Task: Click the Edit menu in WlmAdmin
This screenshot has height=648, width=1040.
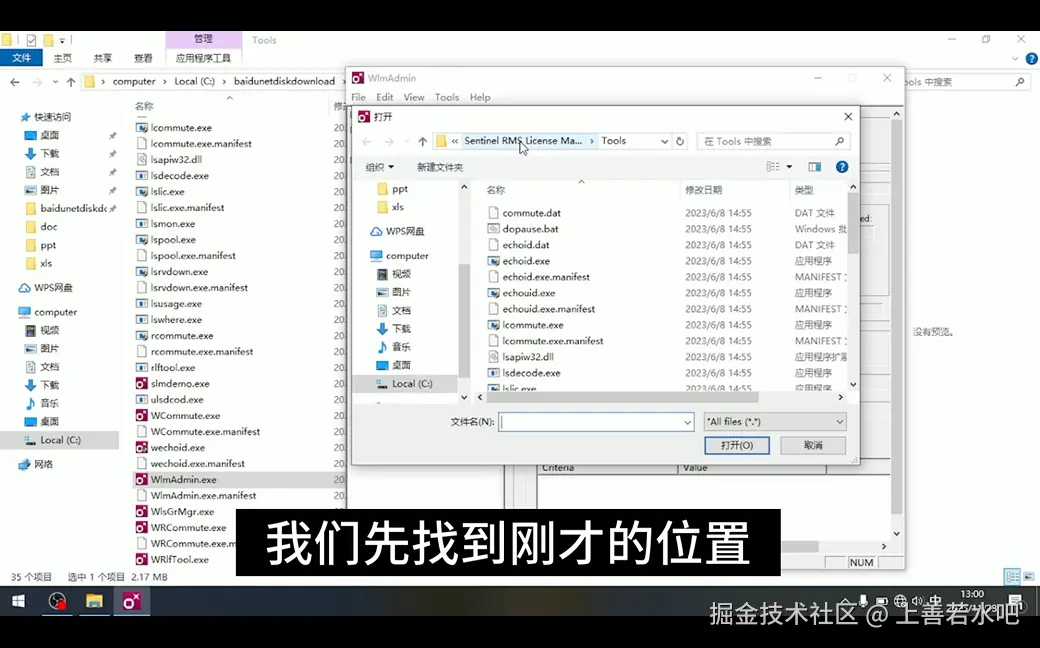Action: [384, 97]
